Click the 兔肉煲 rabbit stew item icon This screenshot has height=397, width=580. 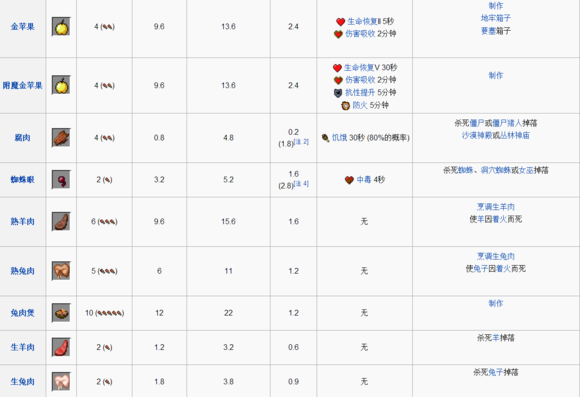(61, 313)
